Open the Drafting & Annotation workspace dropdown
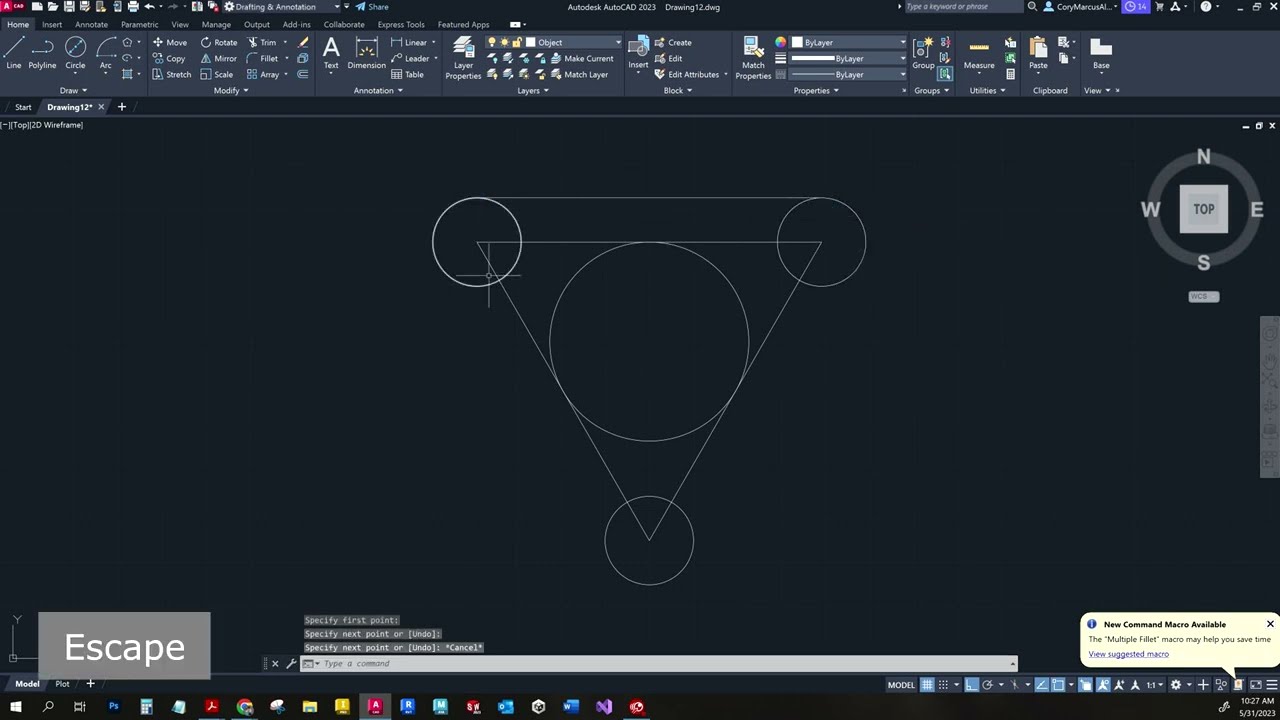This screenshot has height=720, width=1280. pos(288,7)
